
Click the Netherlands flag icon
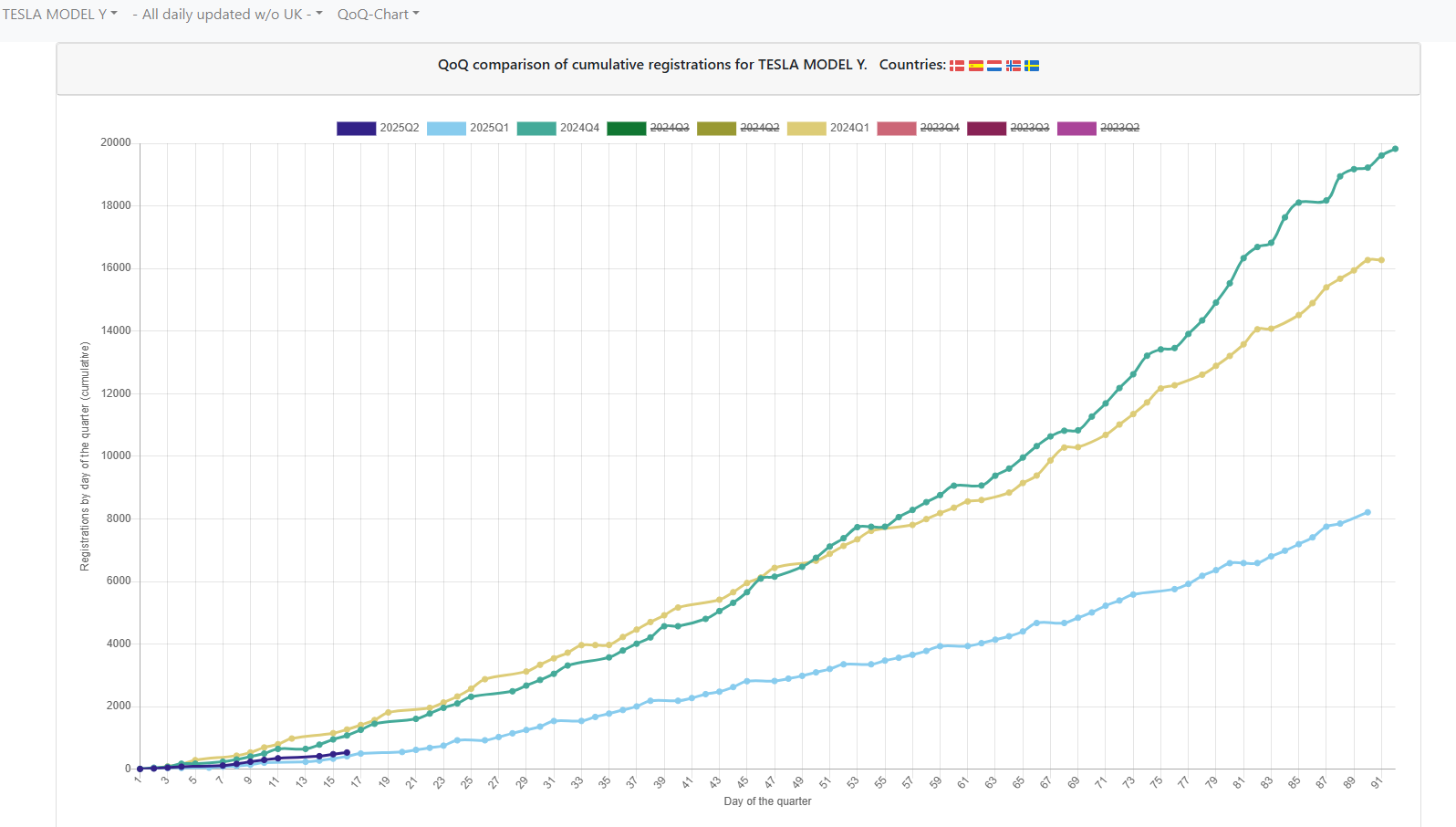tap(994, 66)
